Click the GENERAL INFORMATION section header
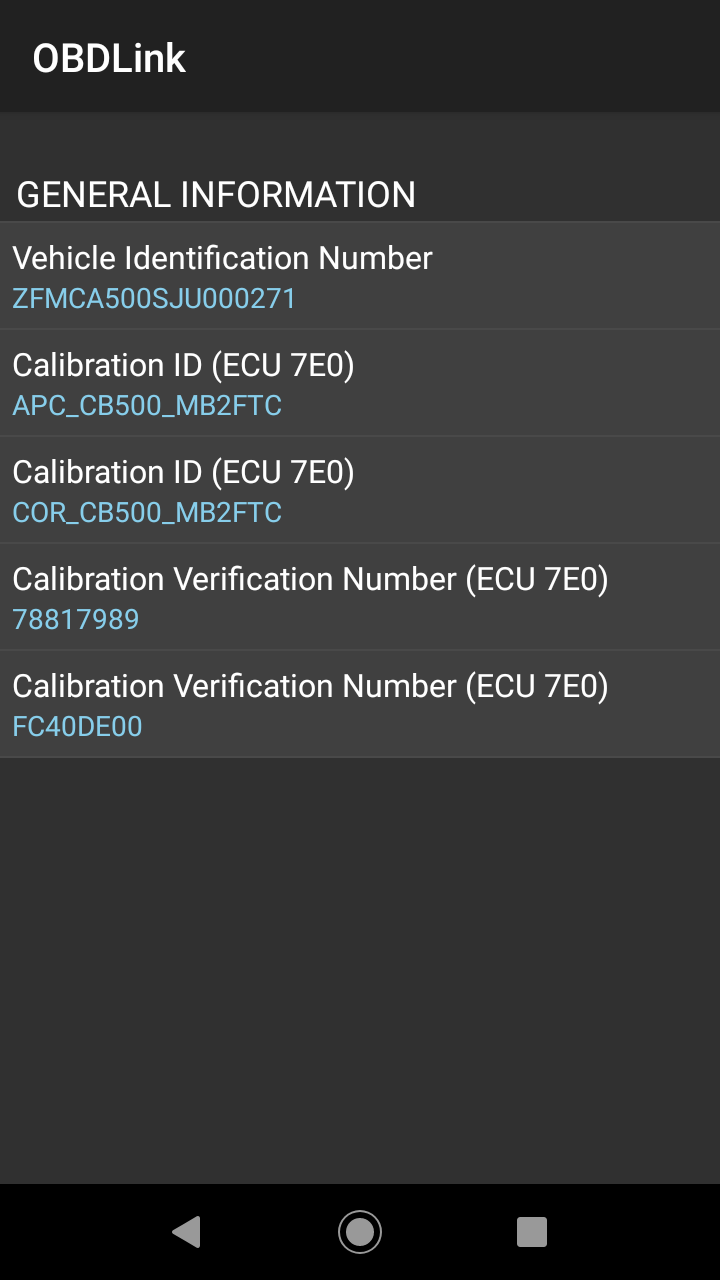 pyautogui.click(x=216, y=194)
